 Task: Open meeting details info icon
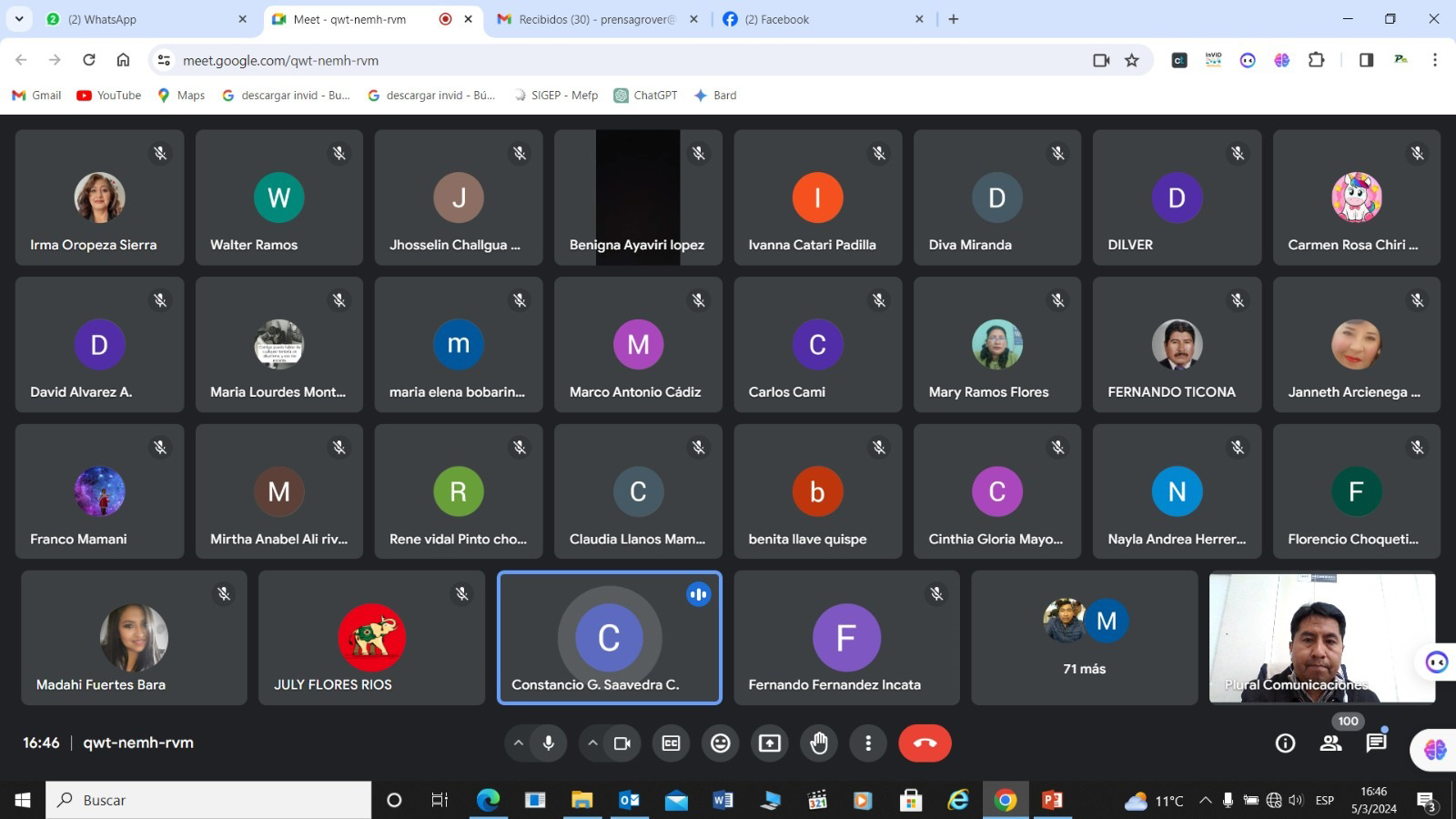pyautogui.click(x=1285, y=743)
